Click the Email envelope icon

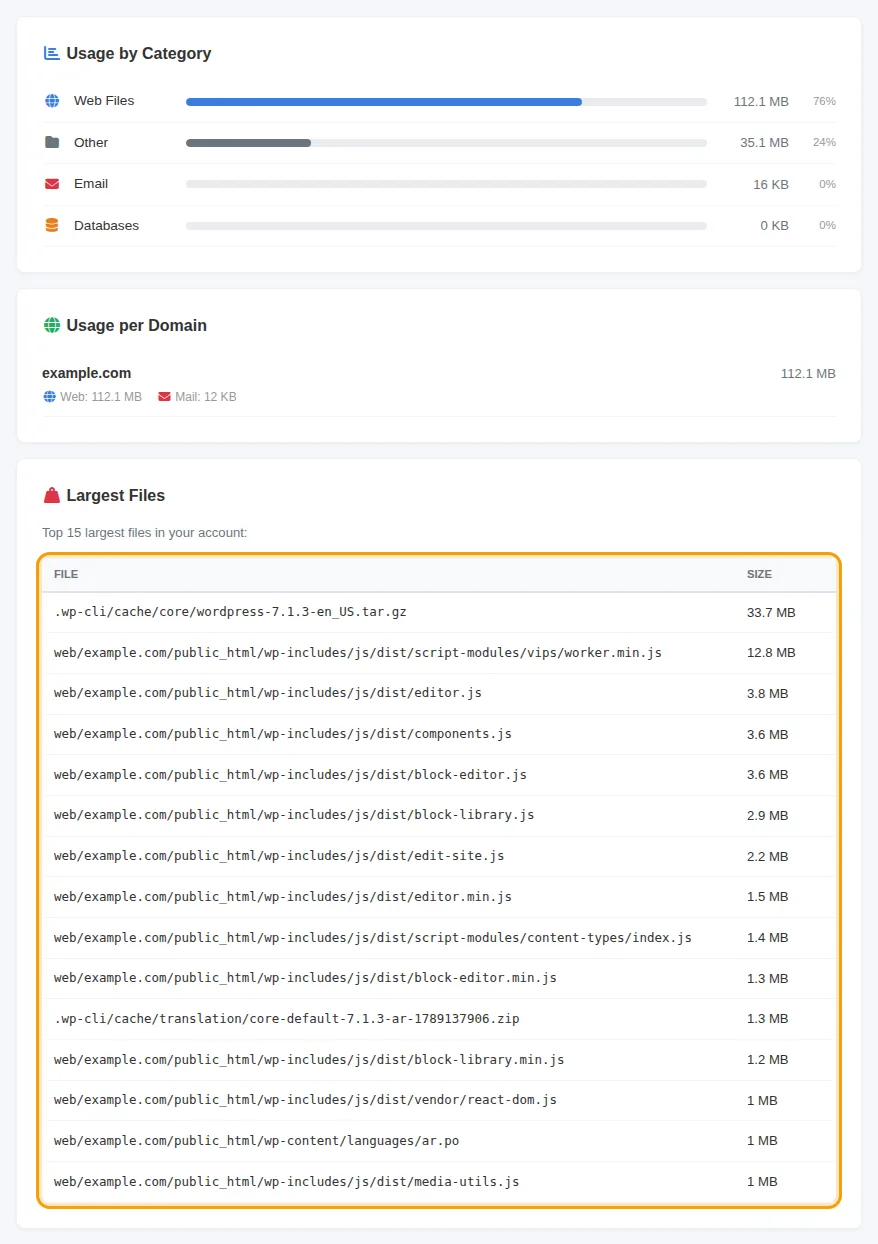click(x=52, y=184)
